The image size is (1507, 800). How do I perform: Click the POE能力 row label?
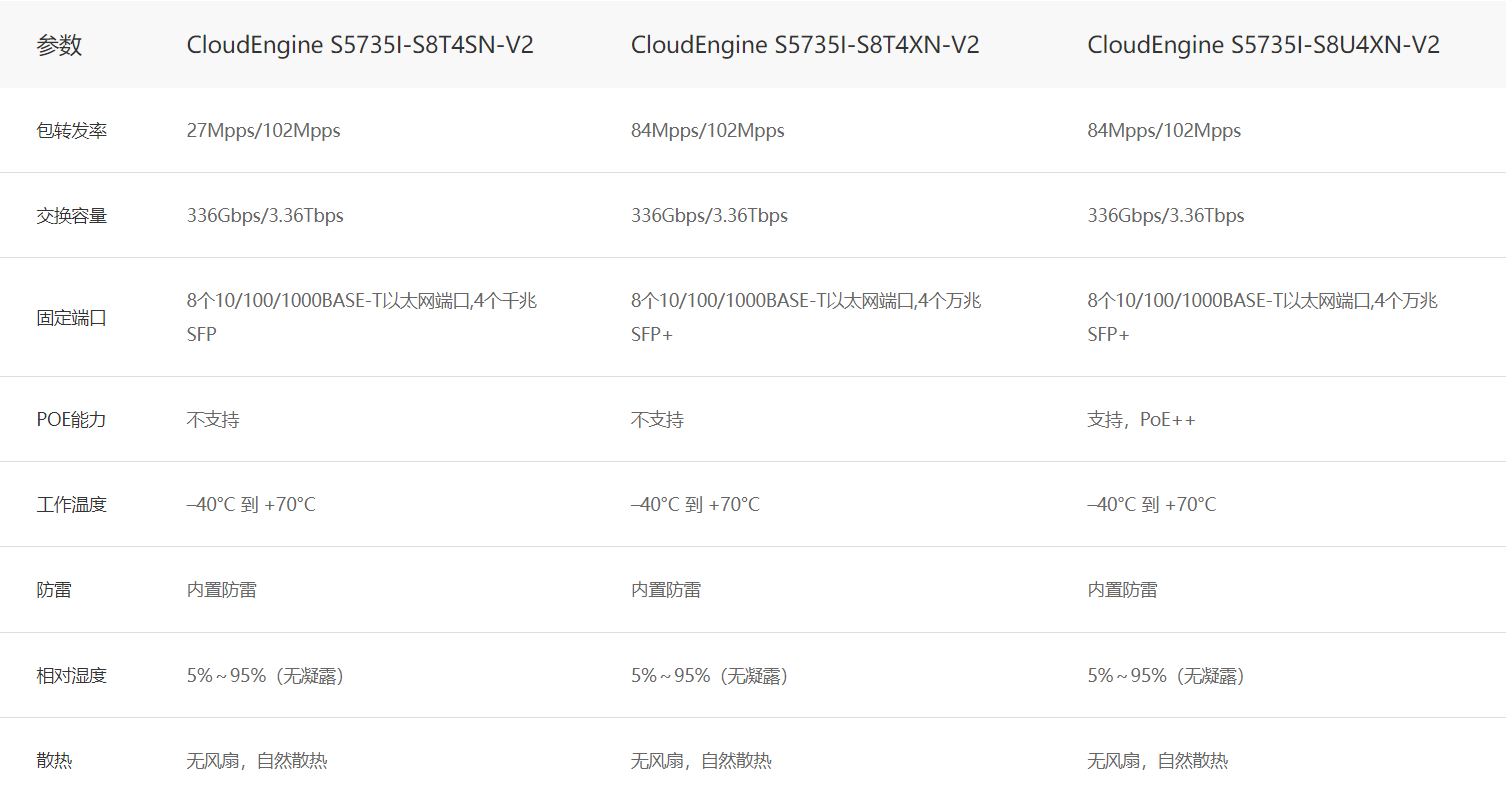point(71,420)
